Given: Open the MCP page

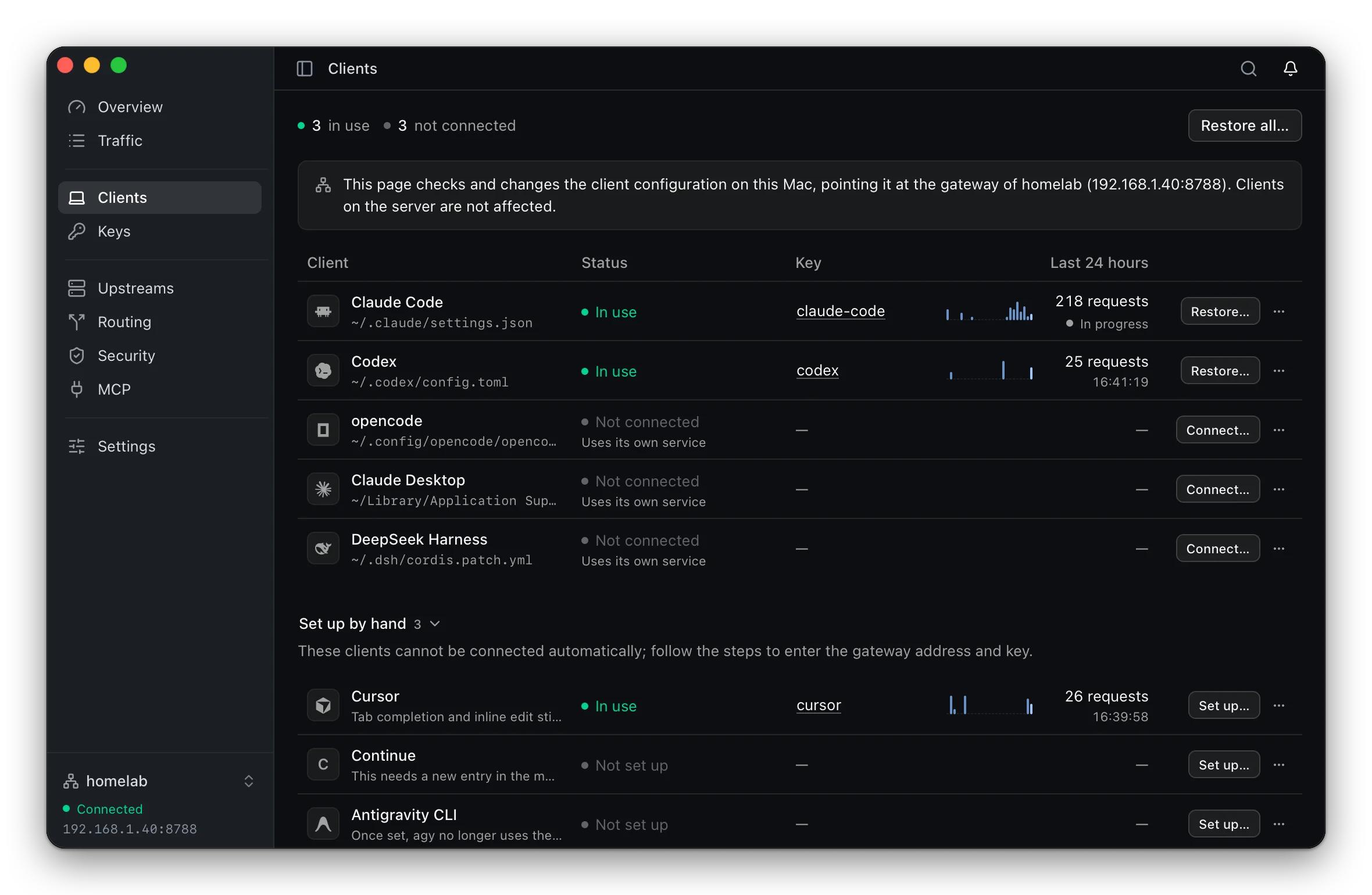Looking at the screenshot, I should (x=160, y=389).
